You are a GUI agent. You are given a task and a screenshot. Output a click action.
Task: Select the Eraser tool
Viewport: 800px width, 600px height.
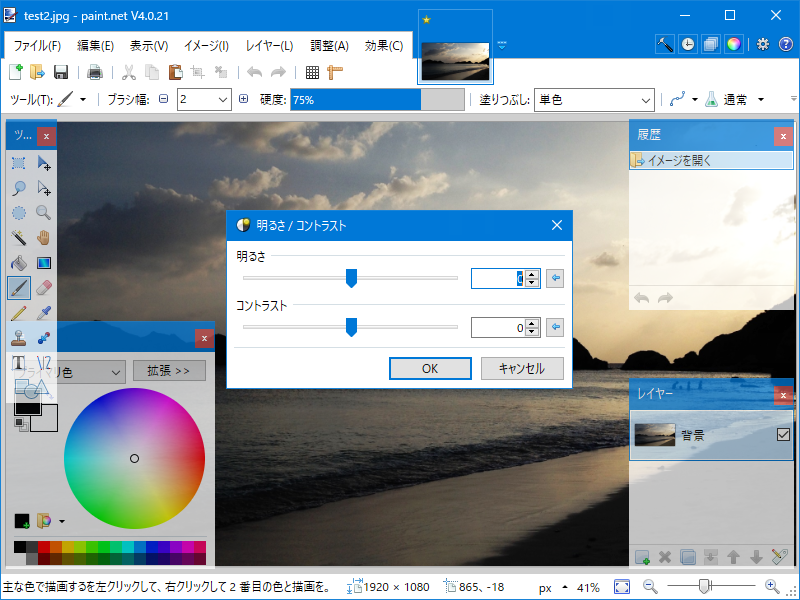pyautogui.click(x=42, y=288)
